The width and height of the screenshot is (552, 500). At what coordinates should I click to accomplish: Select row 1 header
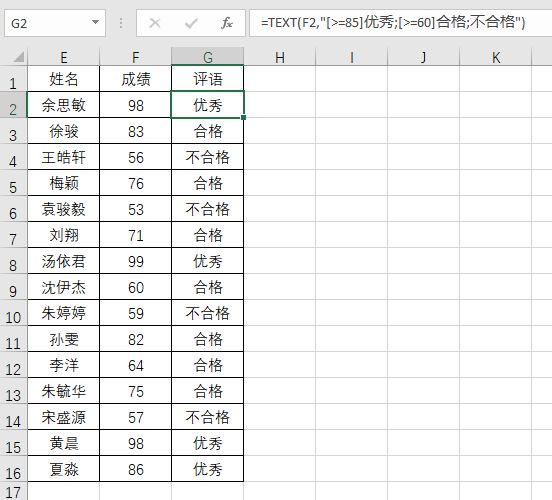pos(13,79)
